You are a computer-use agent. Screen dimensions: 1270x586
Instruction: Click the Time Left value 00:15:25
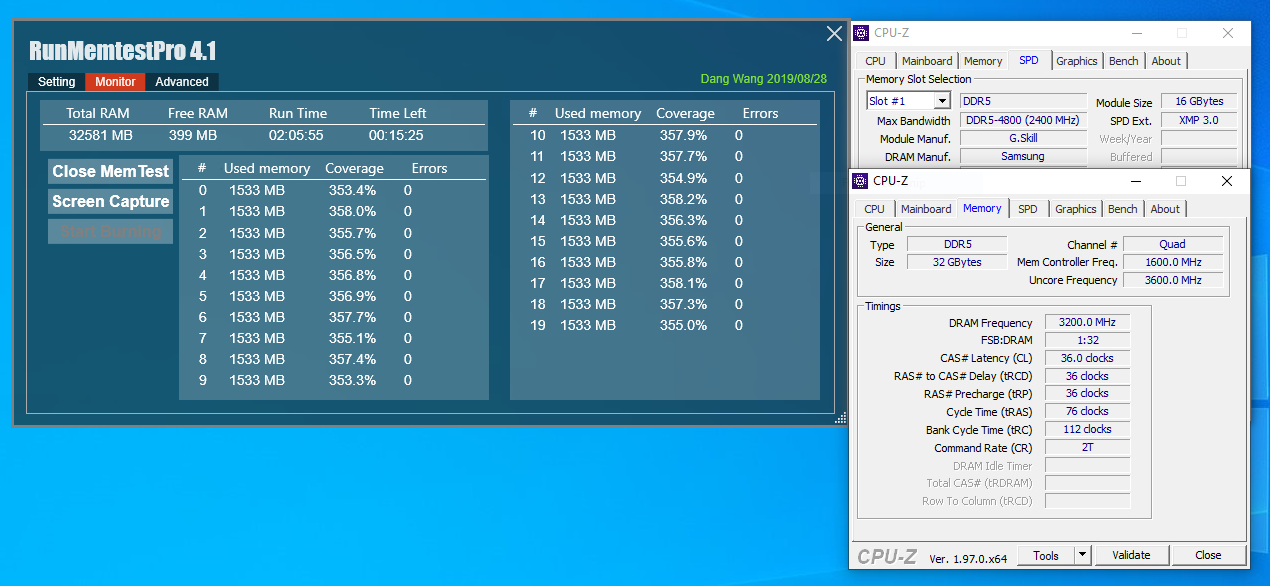click(x=396, y=135)
